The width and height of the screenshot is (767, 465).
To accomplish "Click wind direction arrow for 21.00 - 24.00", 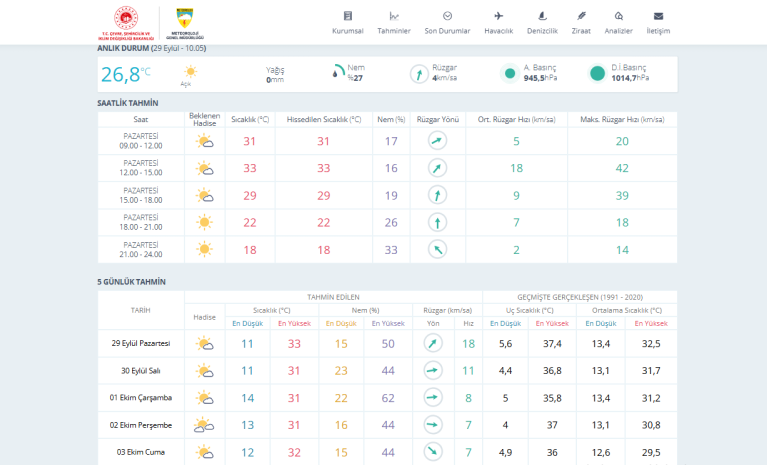I will (x=437, y=249).
